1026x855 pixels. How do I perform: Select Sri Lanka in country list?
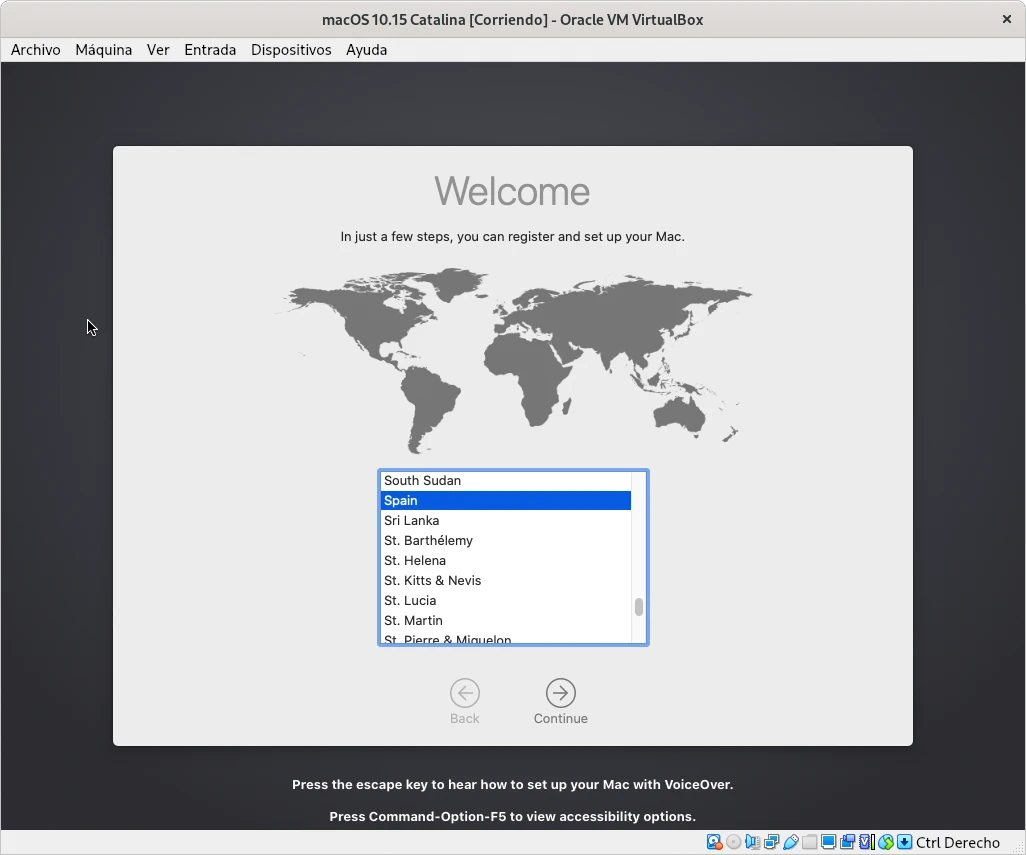(x=412, y=520)
